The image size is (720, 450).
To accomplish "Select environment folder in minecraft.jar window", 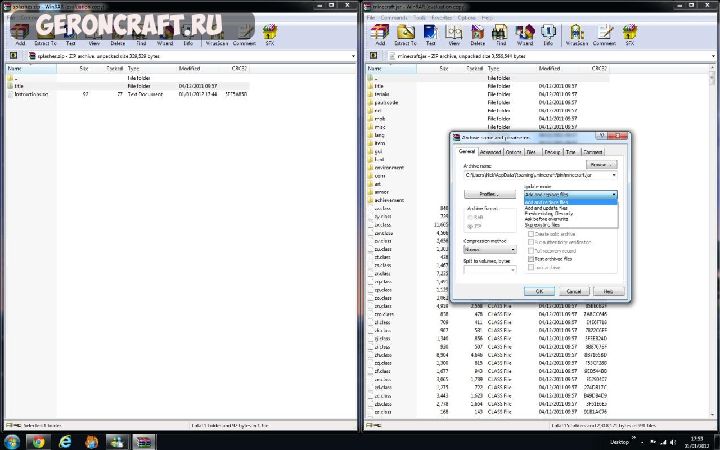I will point(389,168).
